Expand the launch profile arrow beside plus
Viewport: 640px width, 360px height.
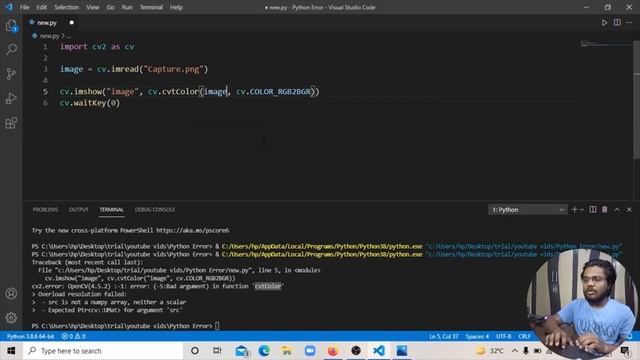click(x=582, y=210)
